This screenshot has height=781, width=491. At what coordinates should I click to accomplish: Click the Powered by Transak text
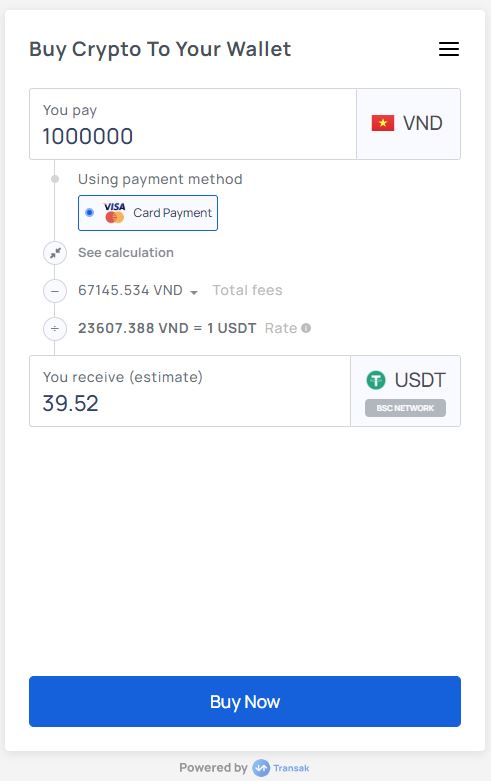click(245, 768)
